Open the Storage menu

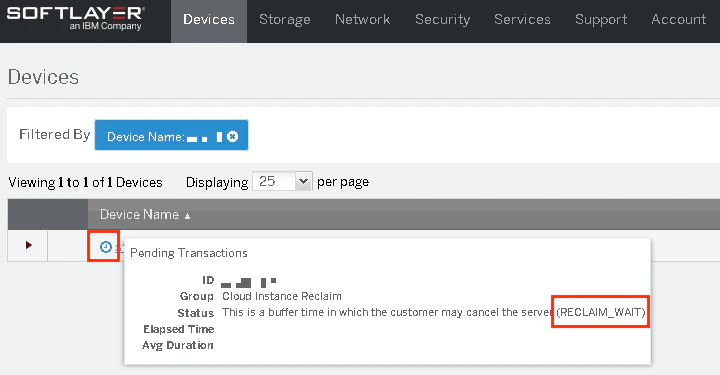pyautogui.click(x=285, y=19)
